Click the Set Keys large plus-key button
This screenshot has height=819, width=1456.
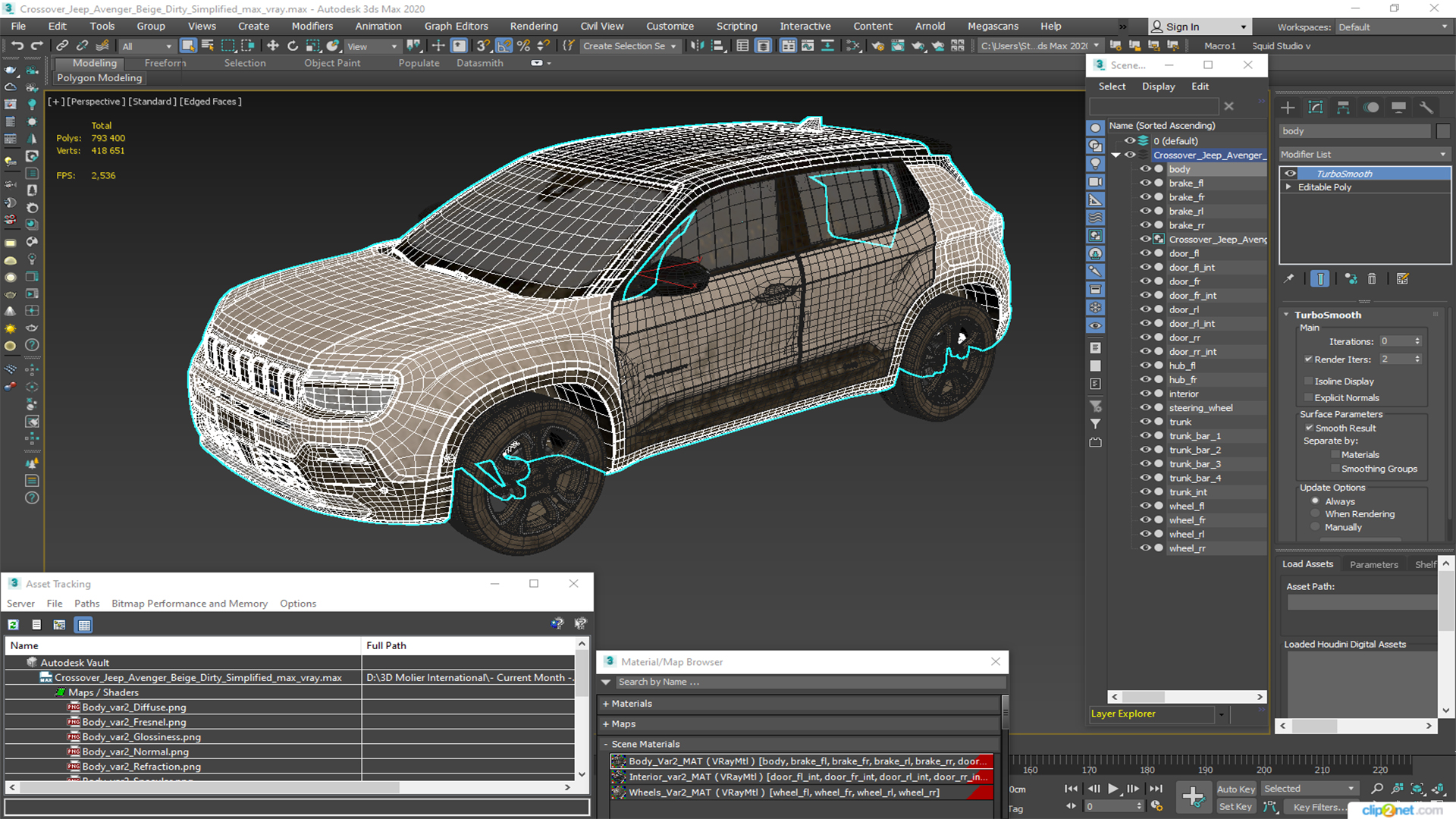[1193, 797]
